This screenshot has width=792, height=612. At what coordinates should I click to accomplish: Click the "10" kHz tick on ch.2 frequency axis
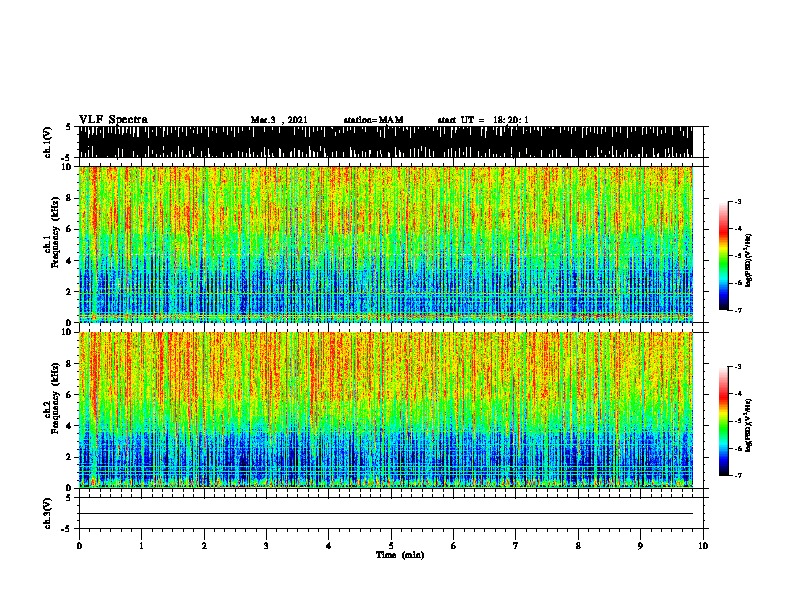tap(68, 332)
